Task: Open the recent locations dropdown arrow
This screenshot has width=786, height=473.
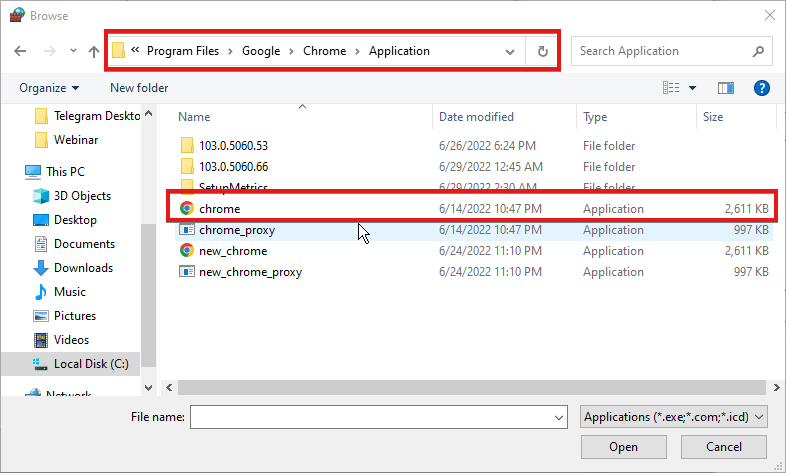Action: [73, 51]
